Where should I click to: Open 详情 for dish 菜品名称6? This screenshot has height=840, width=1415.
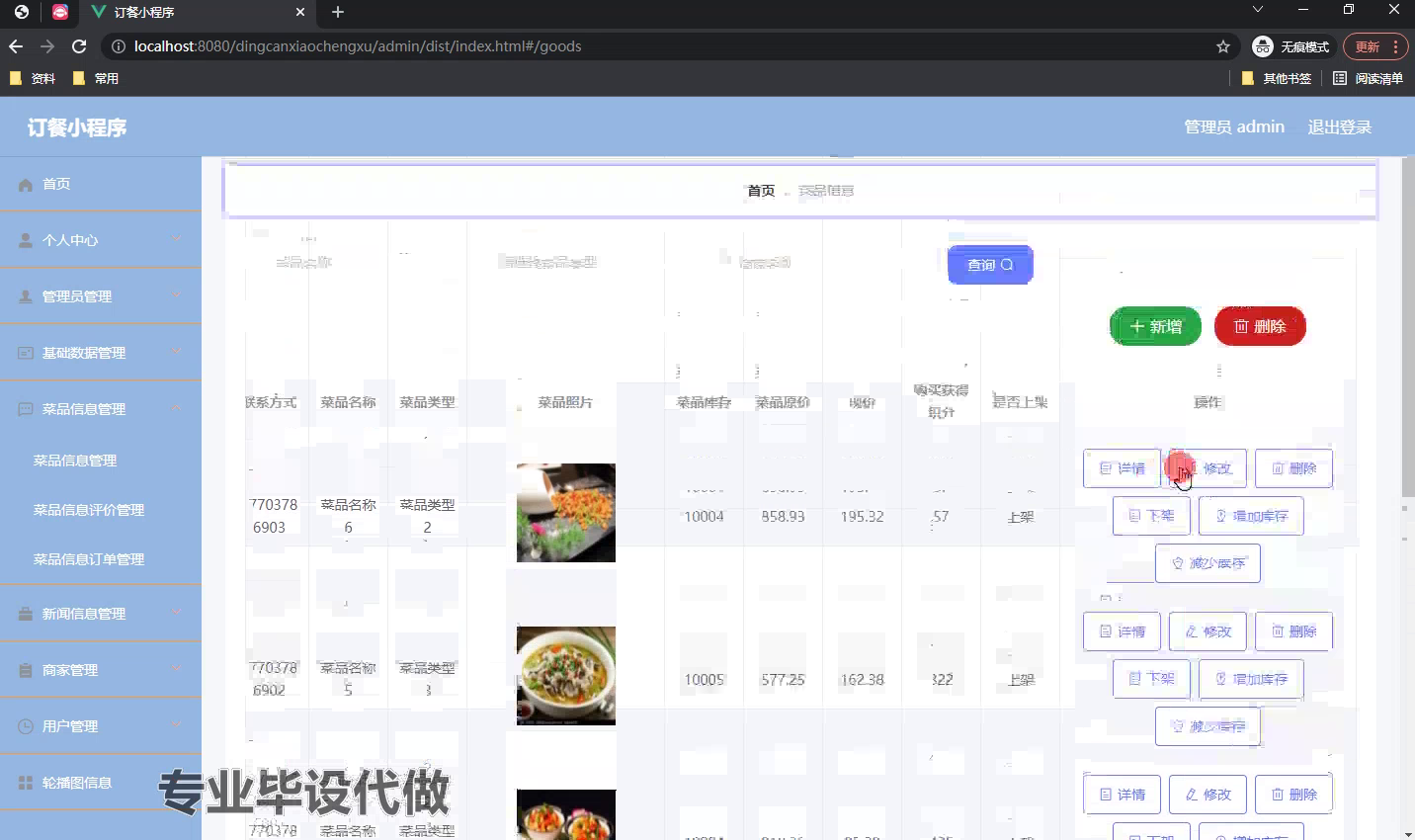[x=1122, y=468]
